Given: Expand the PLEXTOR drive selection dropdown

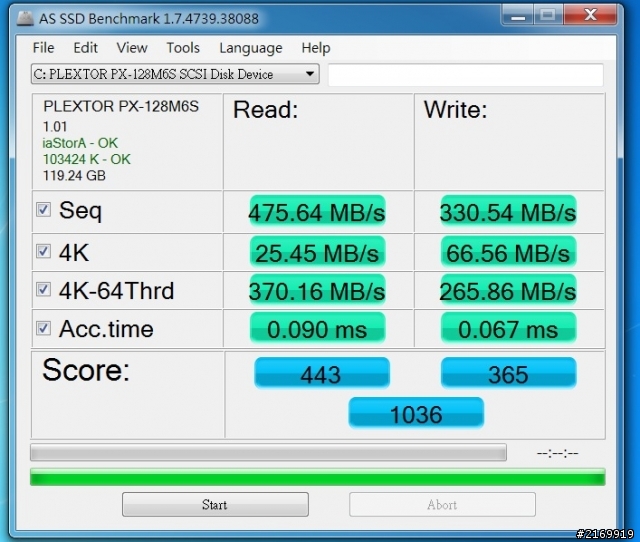Looking at the screenshot, I should (175, 74).
